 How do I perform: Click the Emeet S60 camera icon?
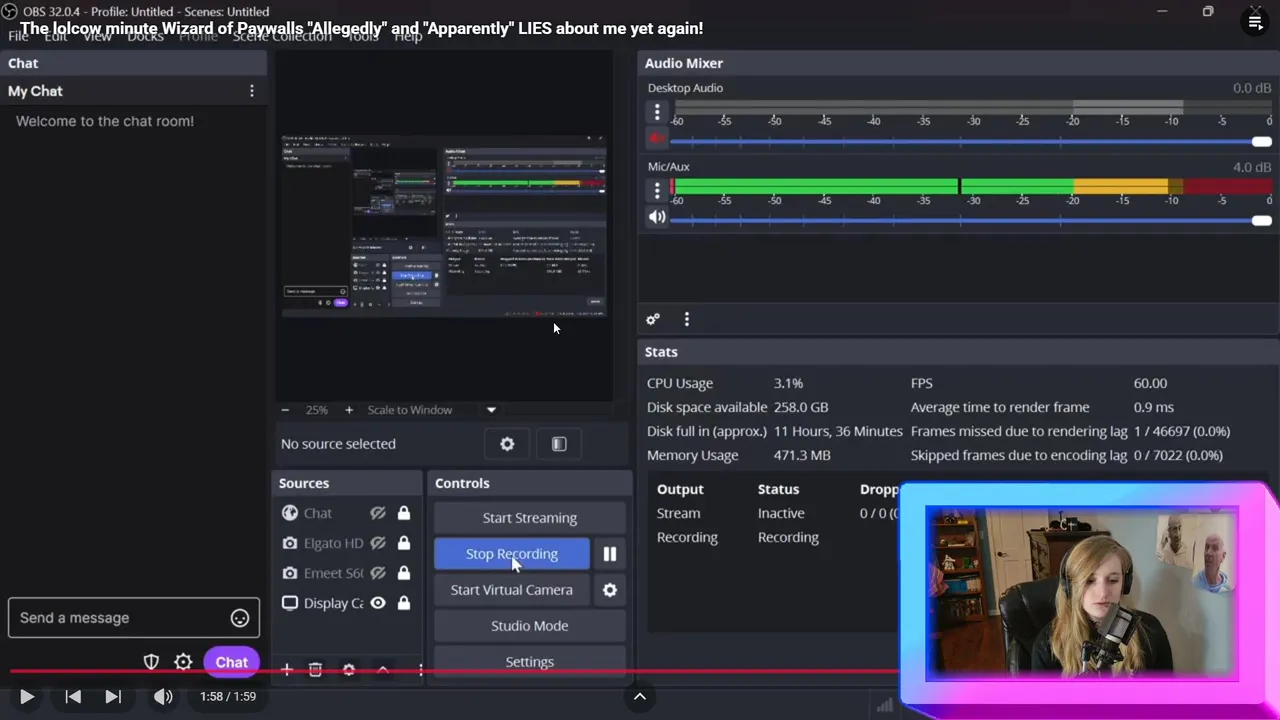point(290,573)
